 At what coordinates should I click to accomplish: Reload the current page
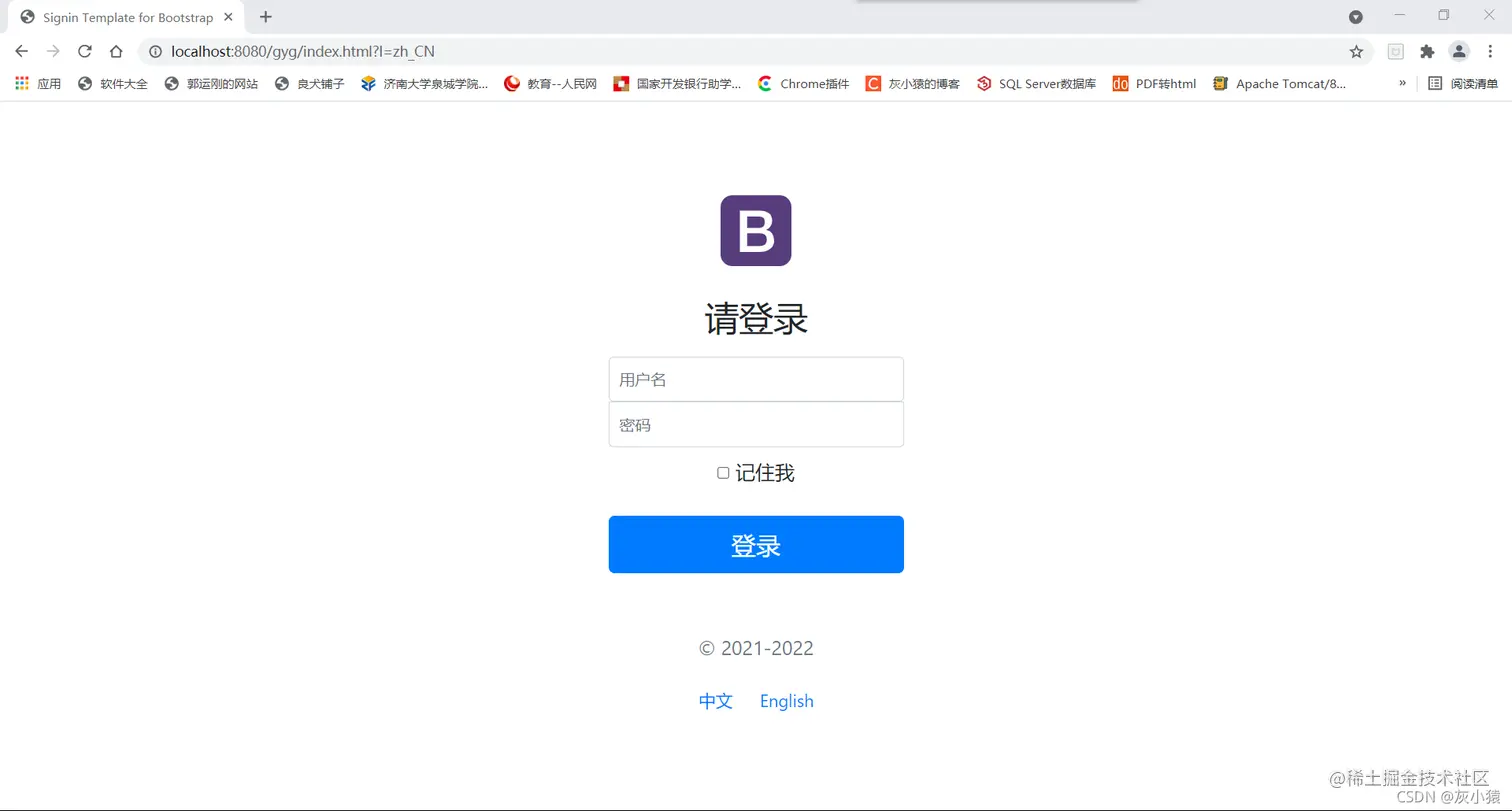pos(85,51)
